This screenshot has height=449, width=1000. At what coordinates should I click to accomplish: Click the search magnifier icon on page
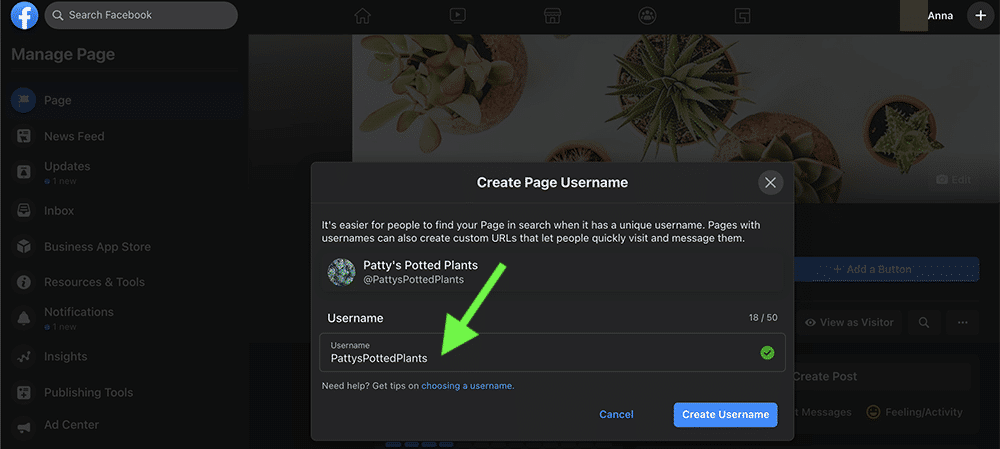point(924,322)
